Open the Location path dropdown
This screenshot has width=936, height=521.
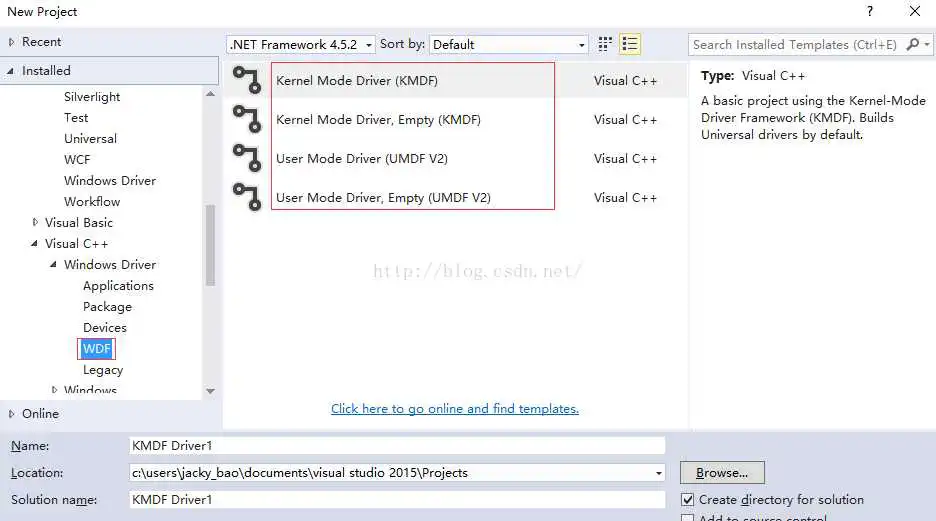pyautogui.click(x=658, y=473)
